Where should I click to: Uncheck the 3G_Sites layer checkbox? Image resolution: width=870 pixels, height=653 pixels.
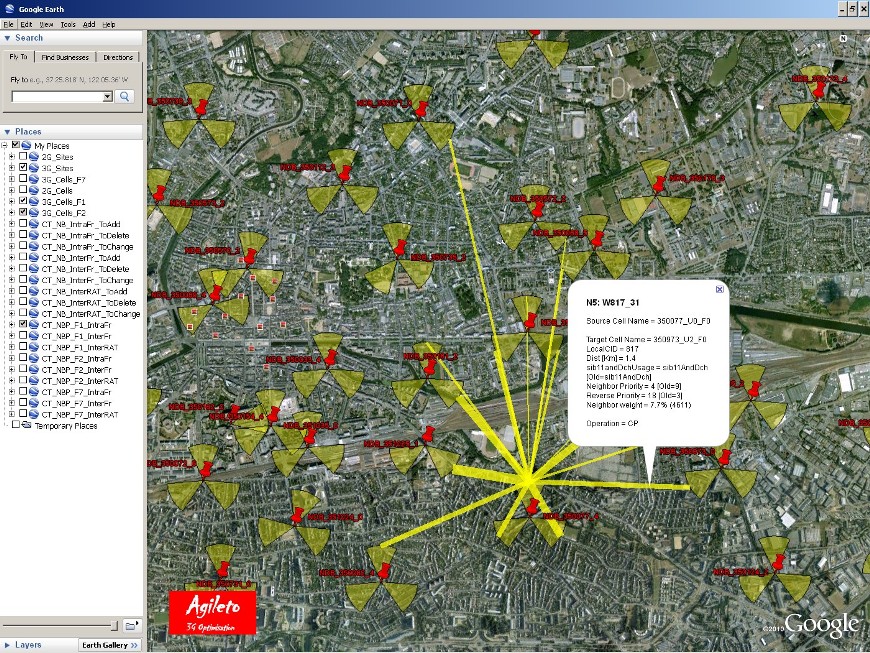point(22,168)
